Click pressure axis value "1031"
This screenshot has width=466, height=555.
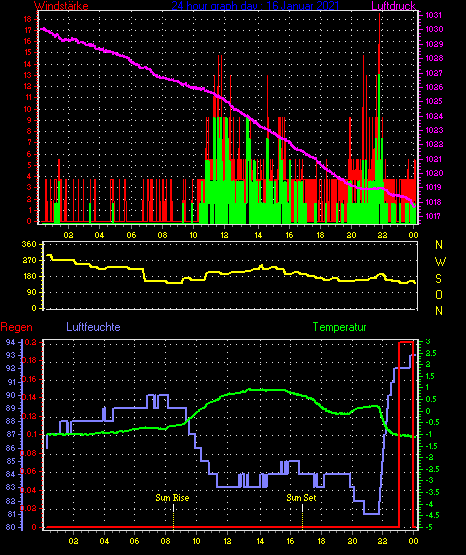(x=434, y=15)
